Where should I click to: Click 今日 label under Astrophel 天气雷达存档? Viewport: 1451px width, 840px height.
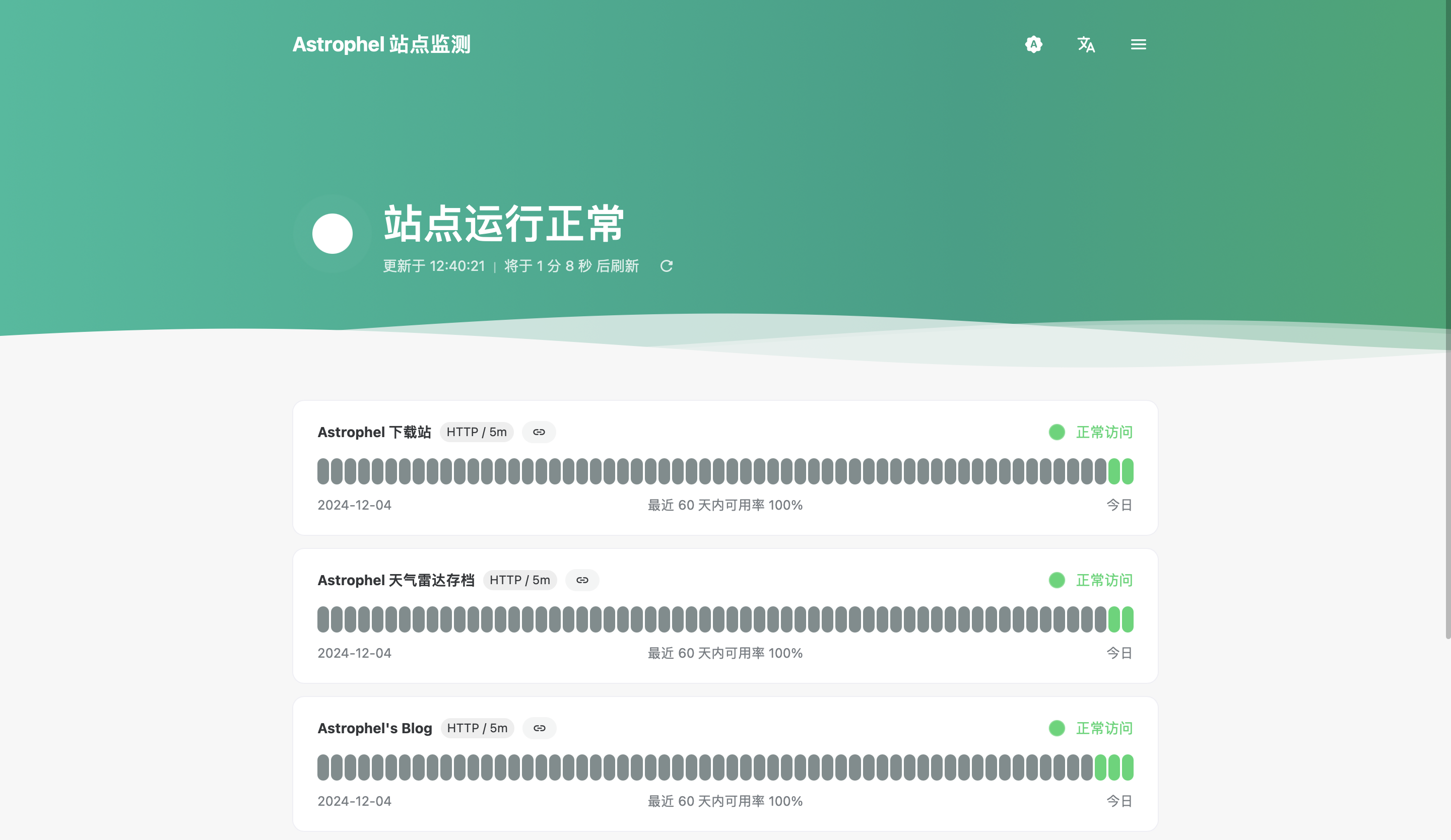[1119, 653]
